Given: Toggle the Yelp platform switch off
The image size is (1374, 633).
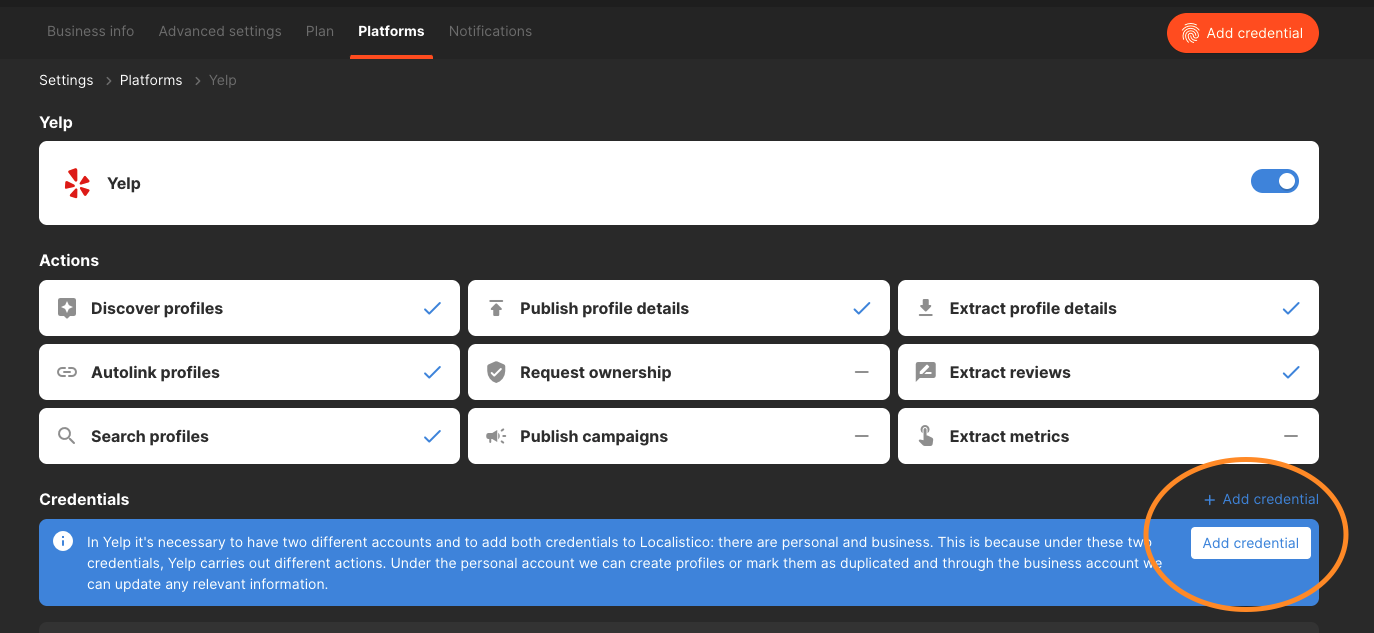Looking at the screenshot, I should pyautogui.click(x=1275, y=181).
